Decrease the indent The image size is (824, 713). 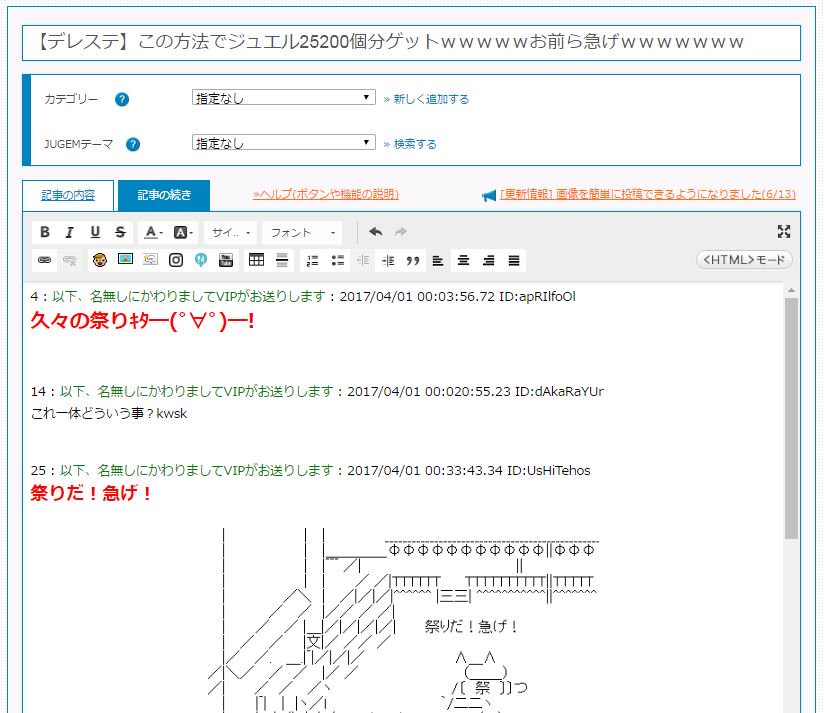[x=363, y=260]
